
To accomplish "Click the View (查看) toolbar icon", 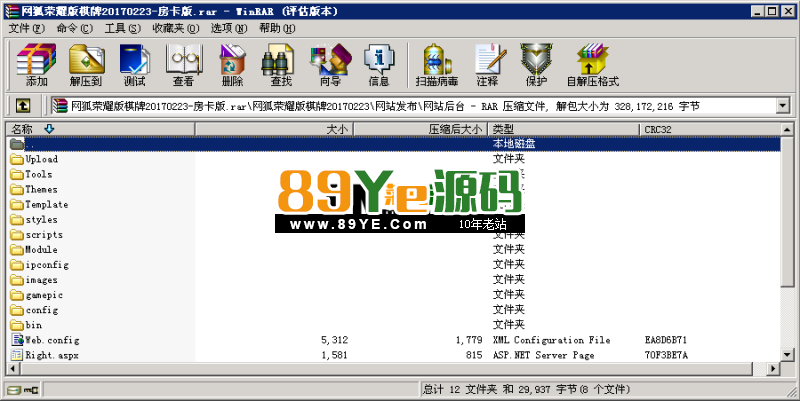I will [x=183, y=65].
